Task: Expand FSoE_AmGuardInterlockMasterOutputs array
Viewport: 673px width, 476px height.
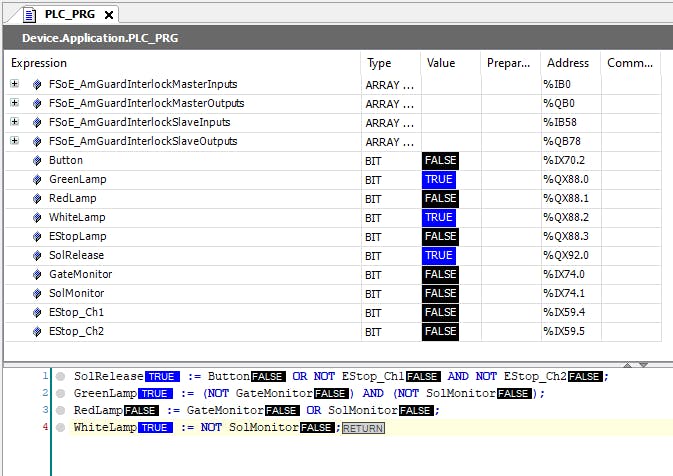Action: [15, 103]
